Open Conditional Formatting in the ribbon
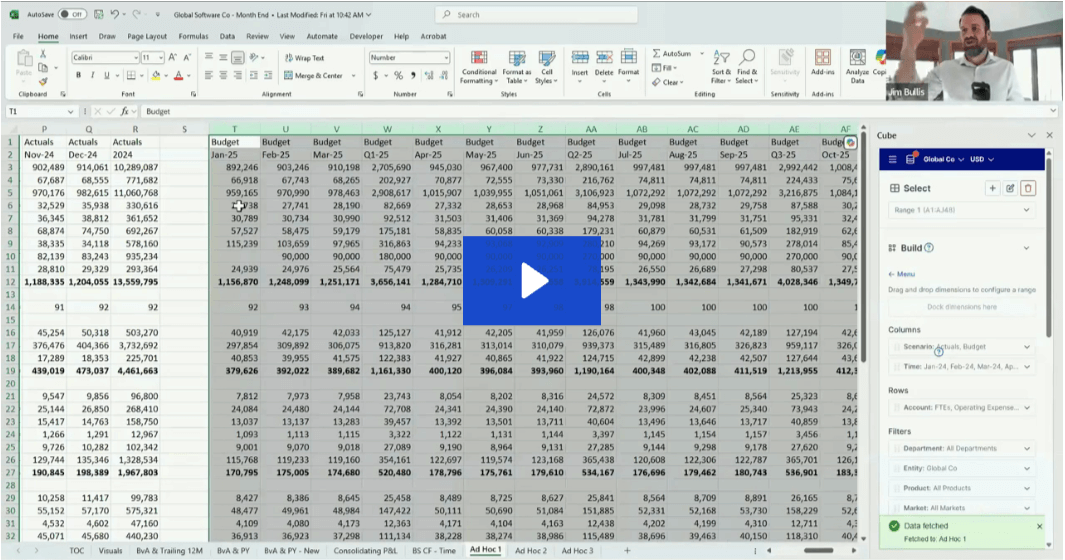1065x560 pixels. pyautogui.click(x=479, y=66)
